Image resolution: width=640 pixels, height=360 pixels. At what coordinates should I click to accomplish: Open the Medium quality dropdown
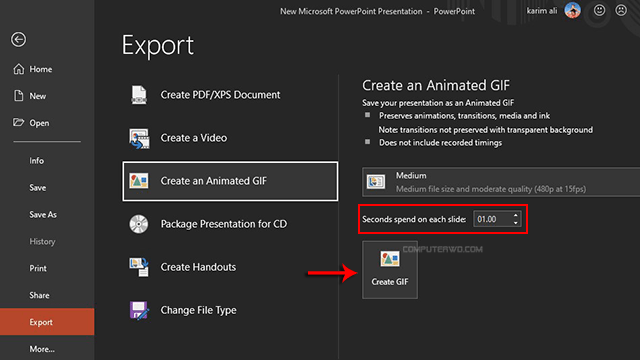point(501,182)
